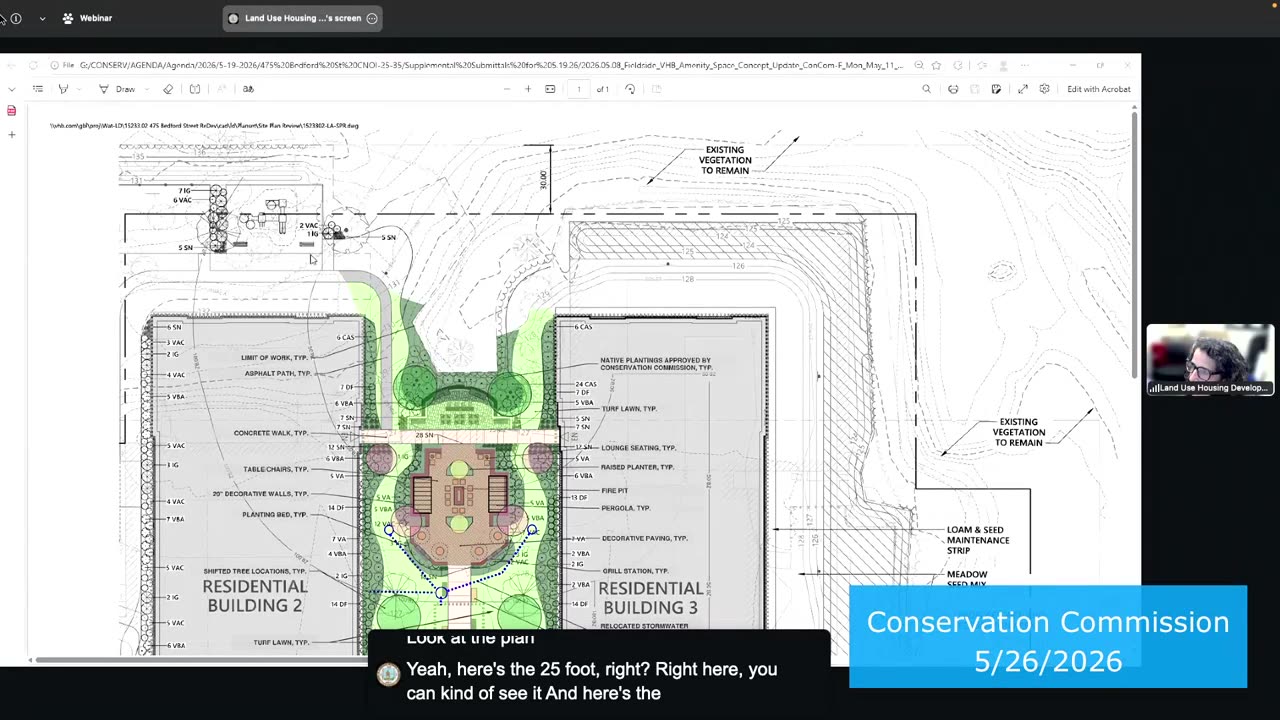The image size is (1280, 720).
Task: Click the RESIDENTIAL BUILDING 2 label
Action: click(255, 596)
